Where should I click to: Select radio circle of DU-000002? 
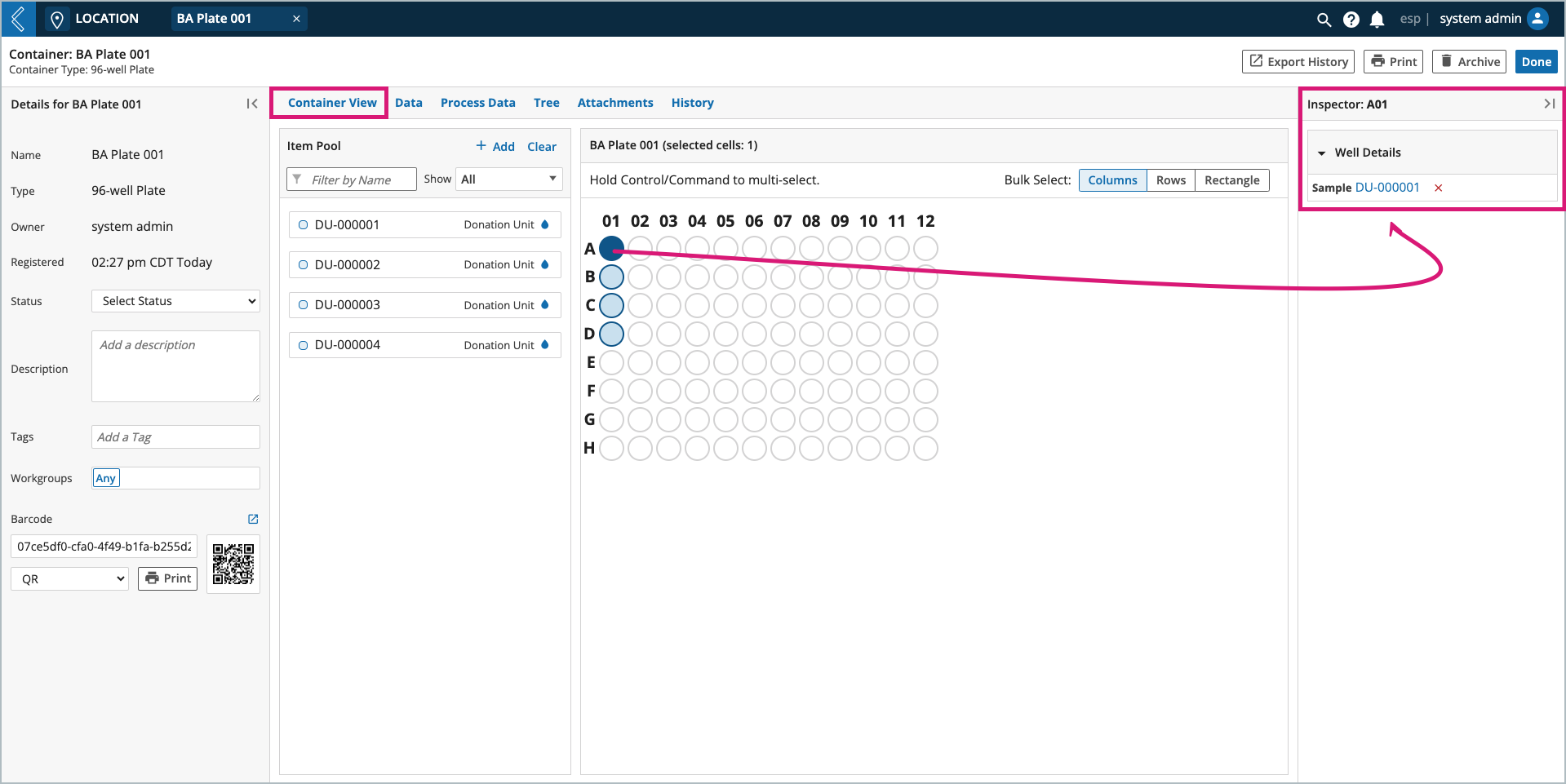[303, 264]
